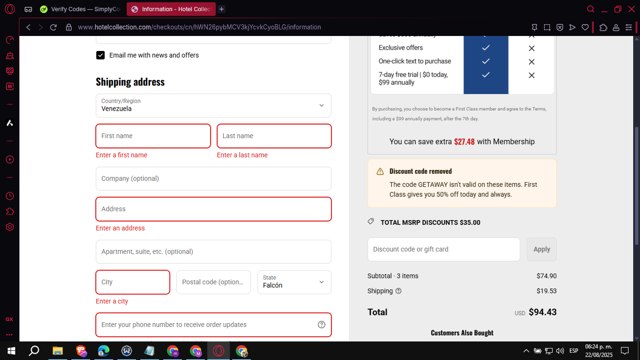Open the Easy Setup sliders icon

[629, 27]
